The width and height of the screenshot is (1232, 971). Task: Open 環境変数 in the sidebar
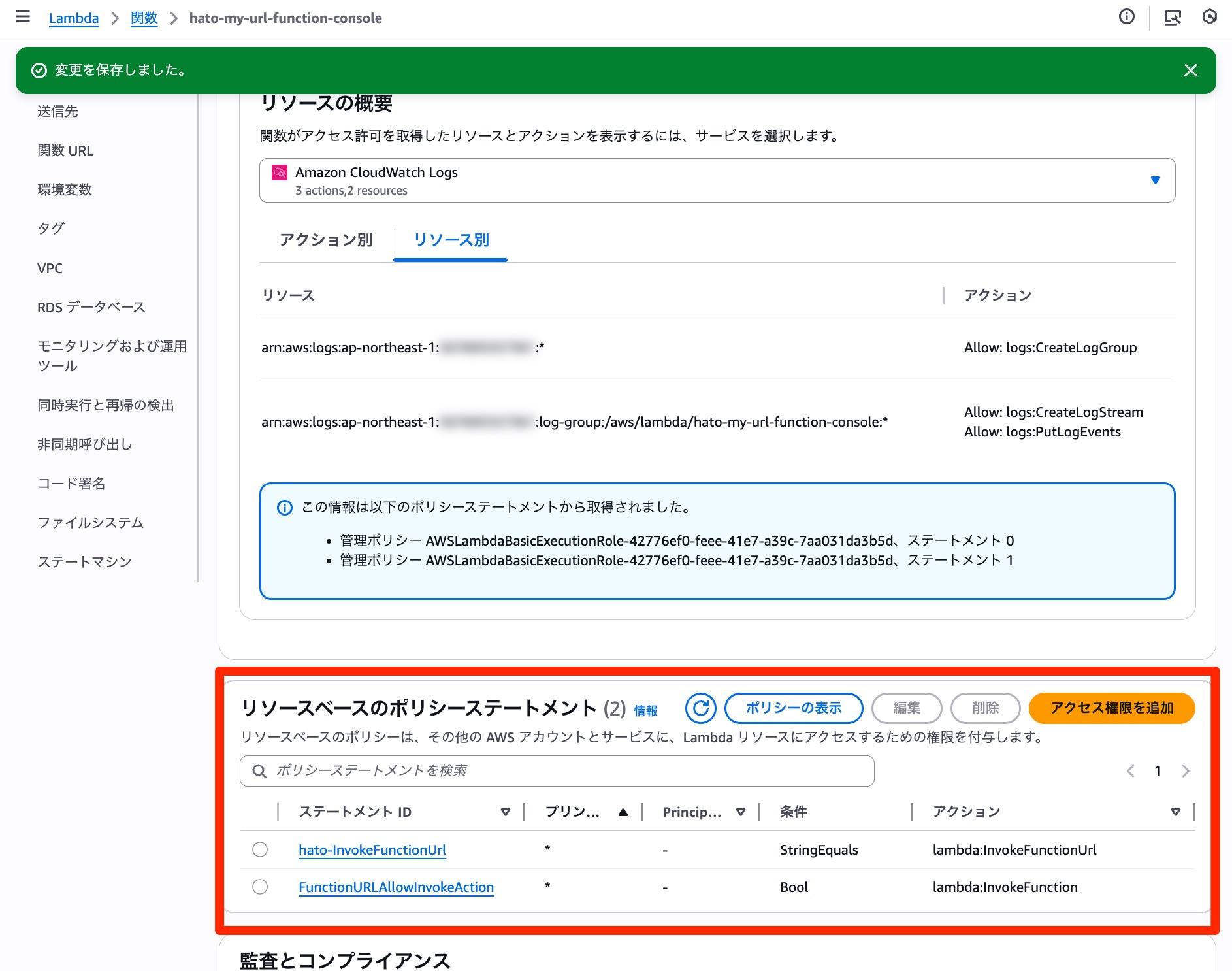65,189
